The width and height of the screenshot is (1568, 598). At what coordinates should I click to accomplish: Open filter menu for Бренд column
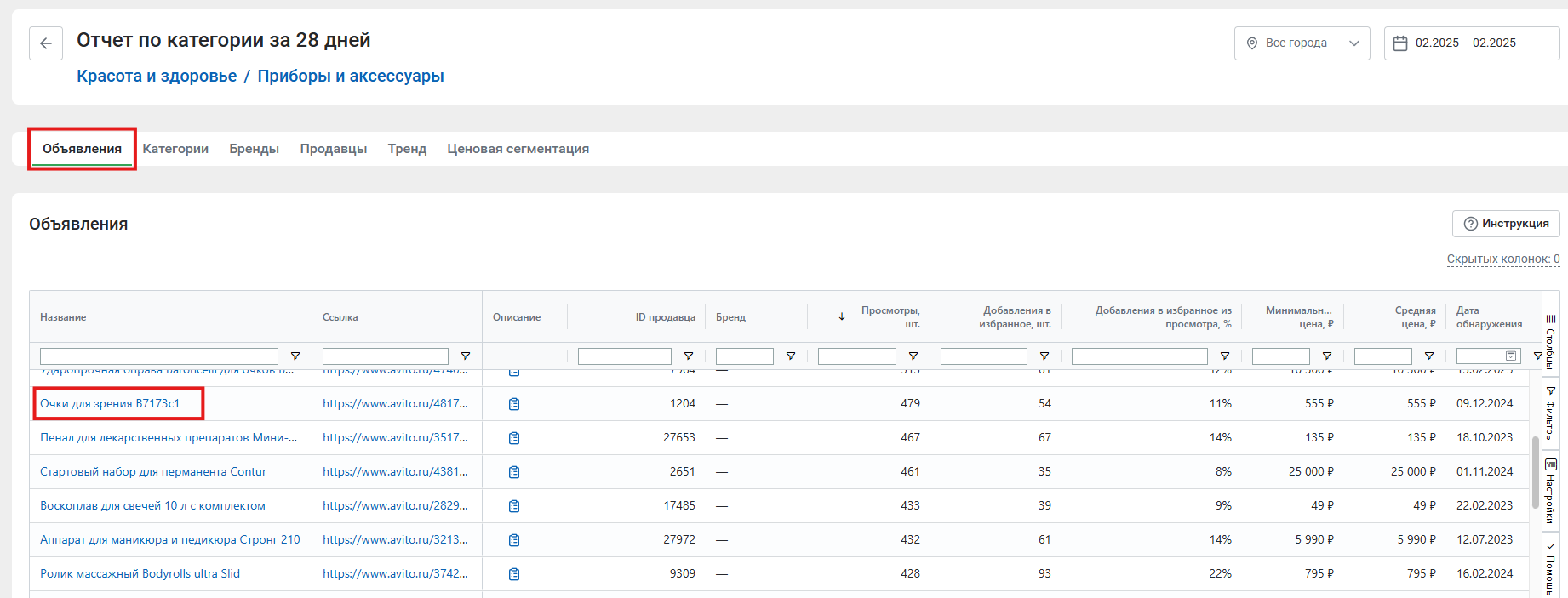point(791,356)
